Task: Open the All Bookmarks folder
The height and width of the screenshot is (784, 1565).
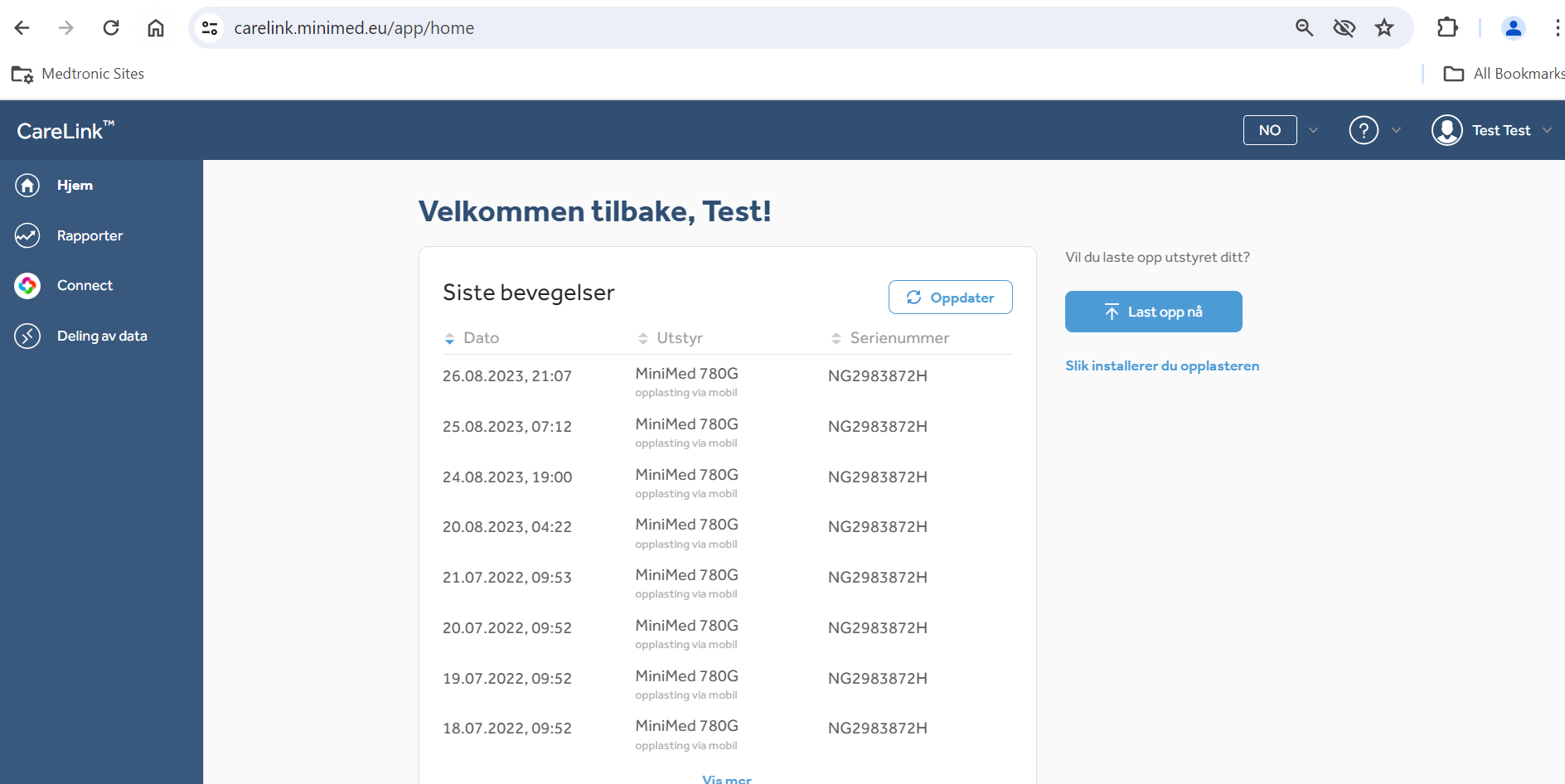Action: (x=1504, y=74)
